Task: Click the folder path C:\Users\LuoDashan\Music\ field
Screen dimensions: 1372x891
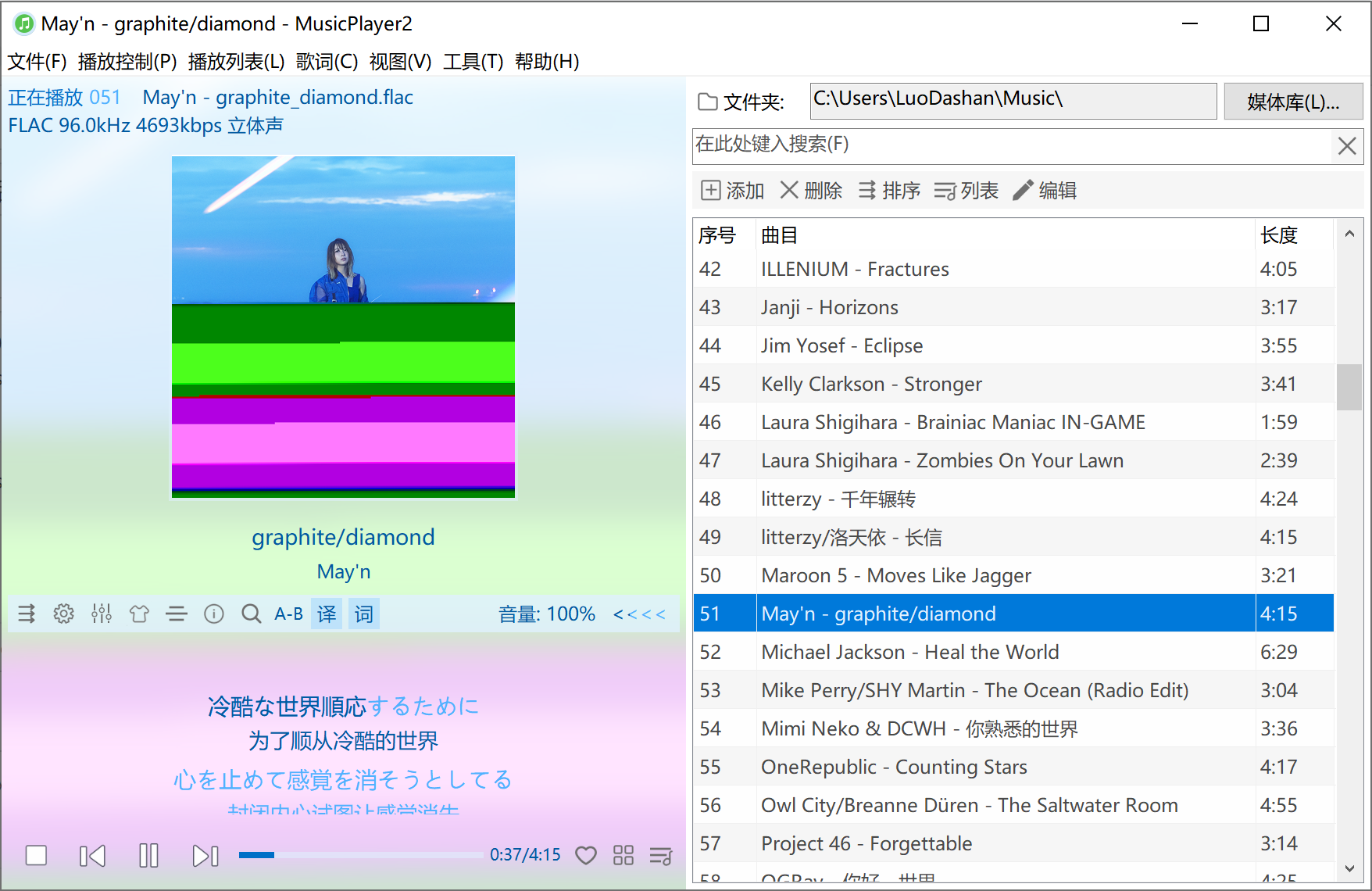Action: tap(1013, 101)
